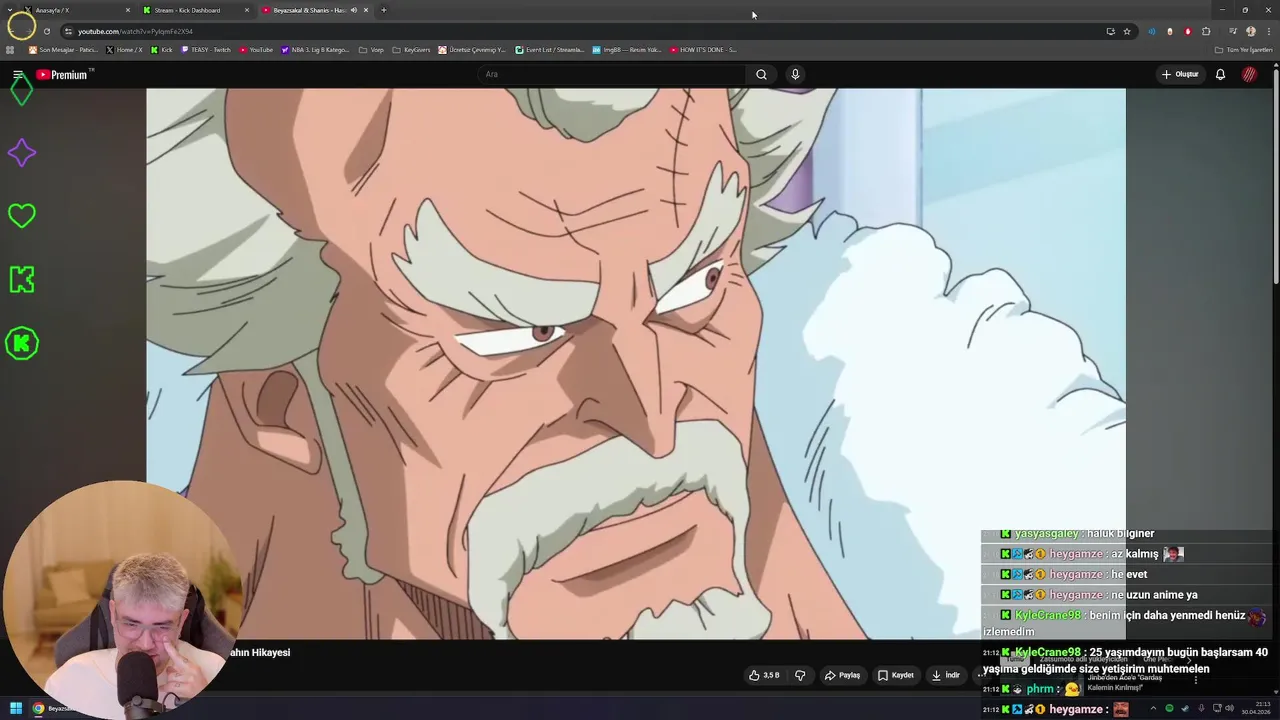
Task: Open the Windows Start button
Action: [16, 708]
